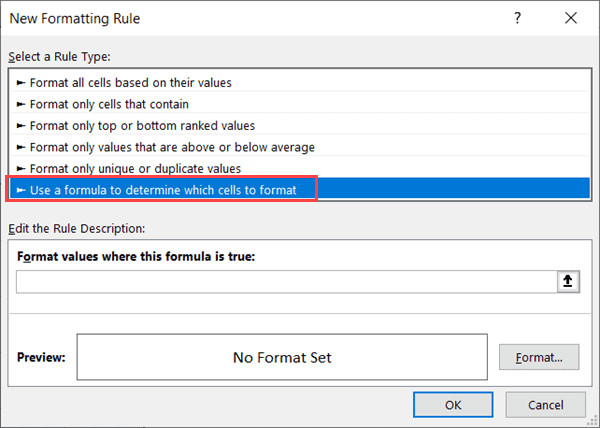Click the 'Preview:' label
Viewport: 600px width, 428px height.
(42, 357)
